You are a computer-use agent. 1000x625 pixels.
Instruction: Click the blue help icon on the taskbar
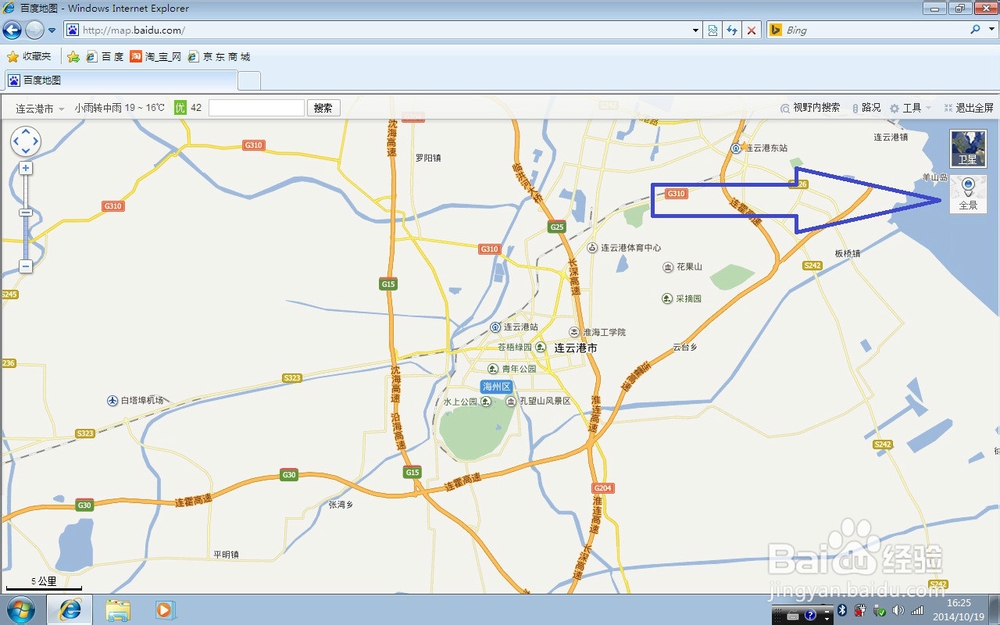(810, 615)
